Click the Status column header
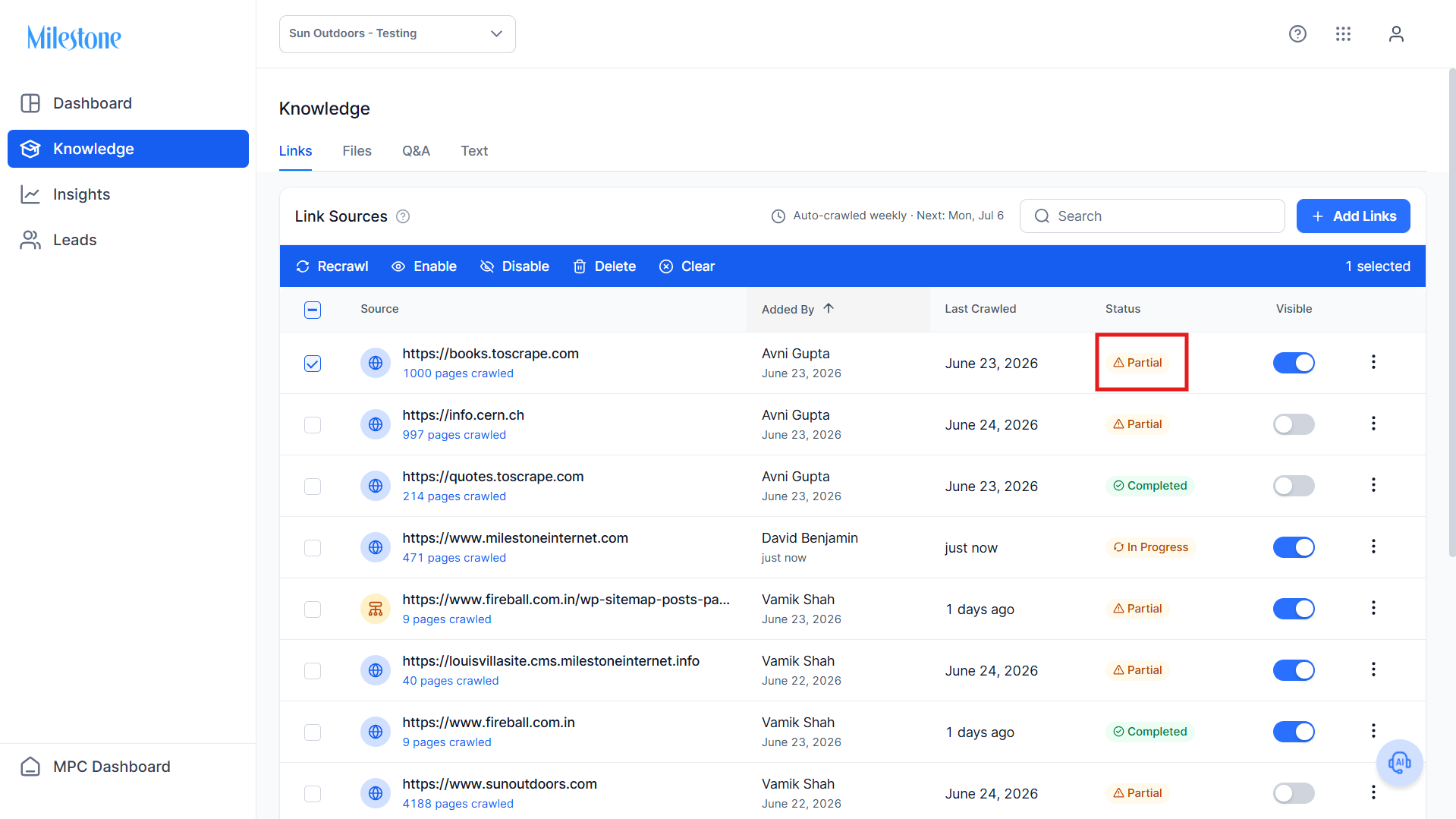 click(x=1123, y=309)
